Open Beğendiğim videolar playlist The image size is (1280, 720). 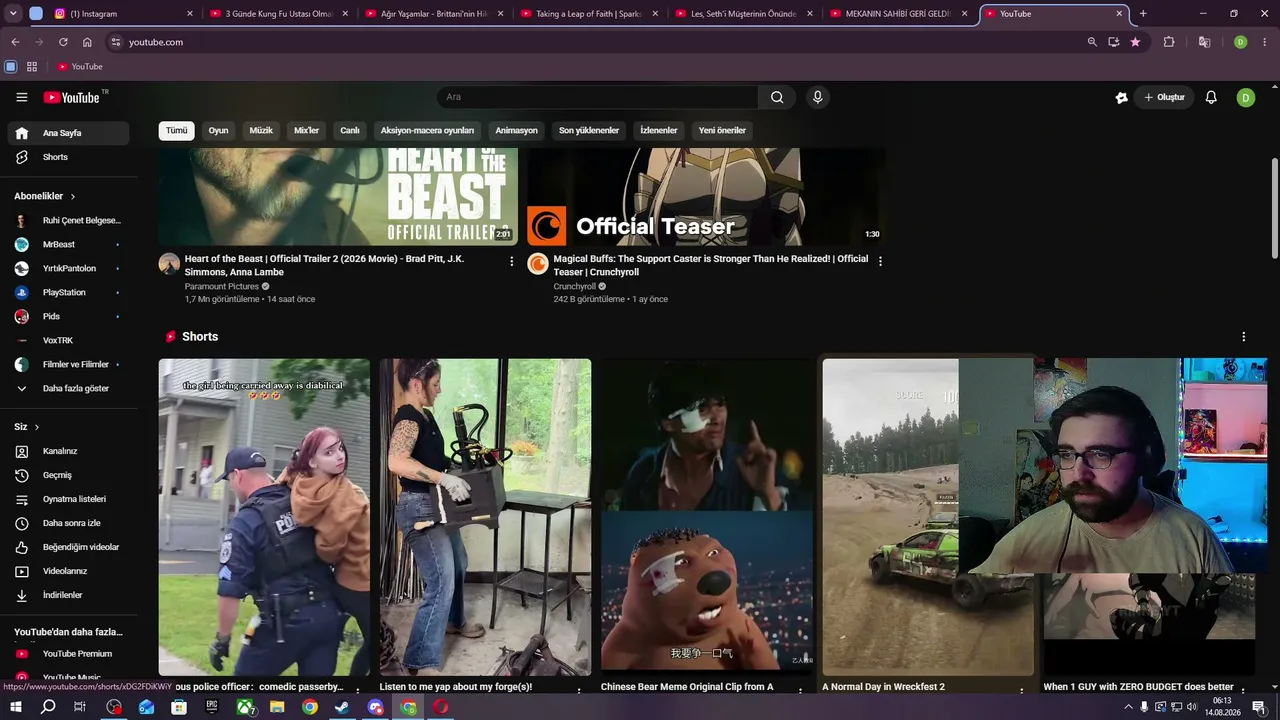pos(68,547)
